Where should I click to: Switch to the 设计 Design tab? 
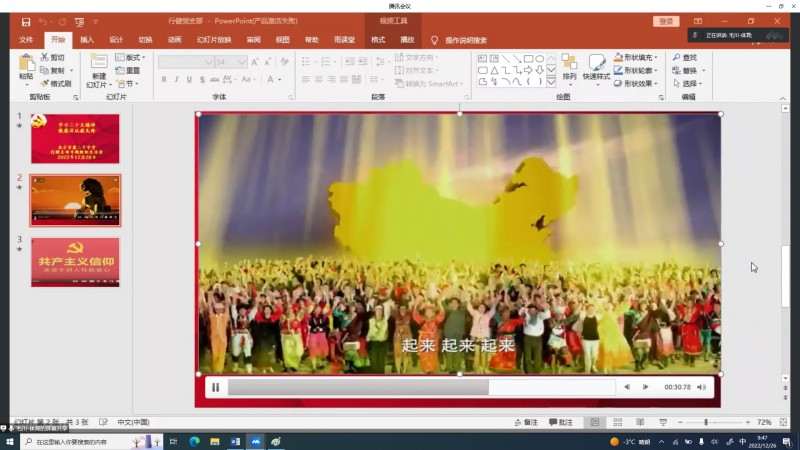pyautogui.click(x=116, y=40)
